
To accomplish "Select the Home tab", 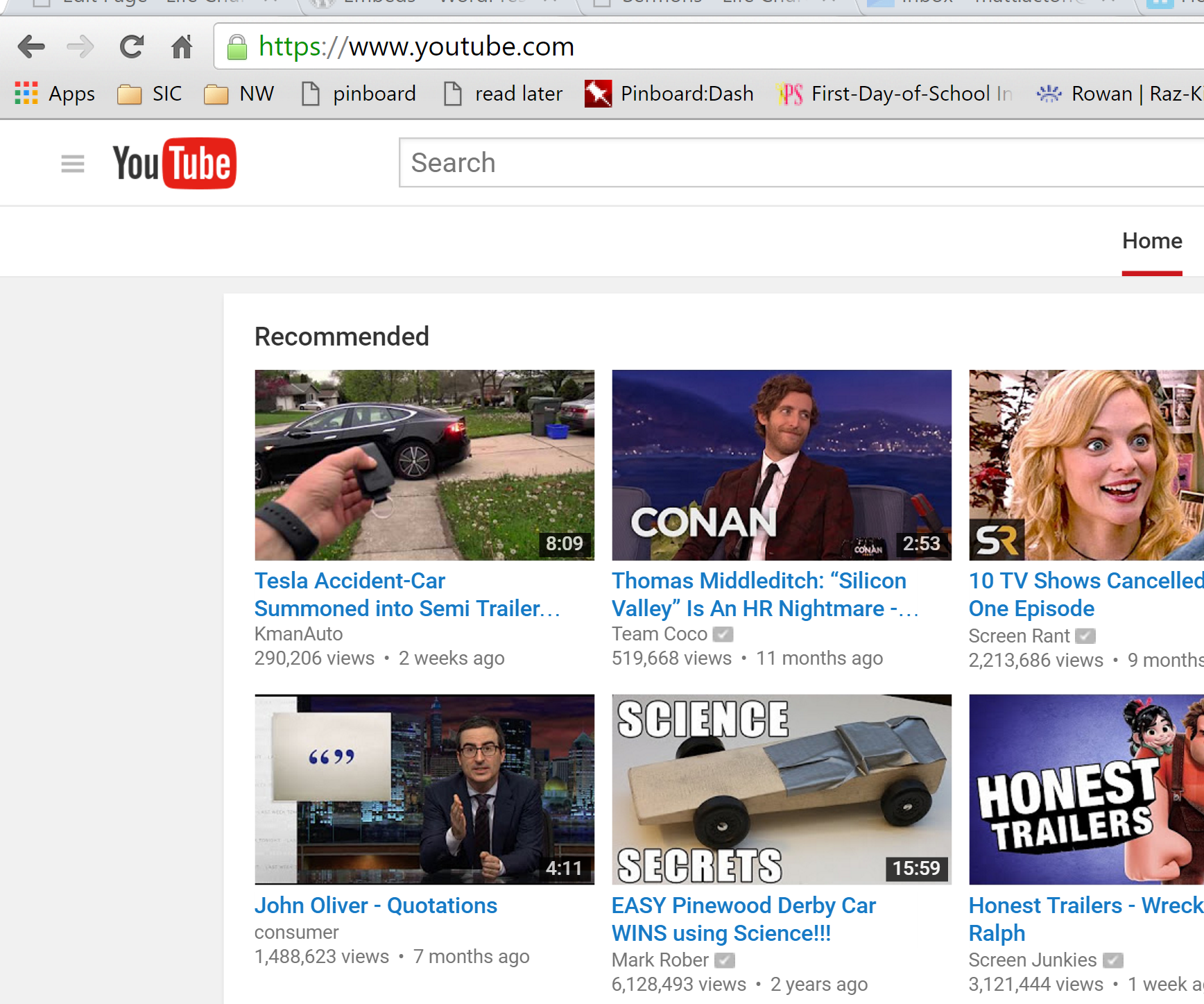I will [1152, 241].
